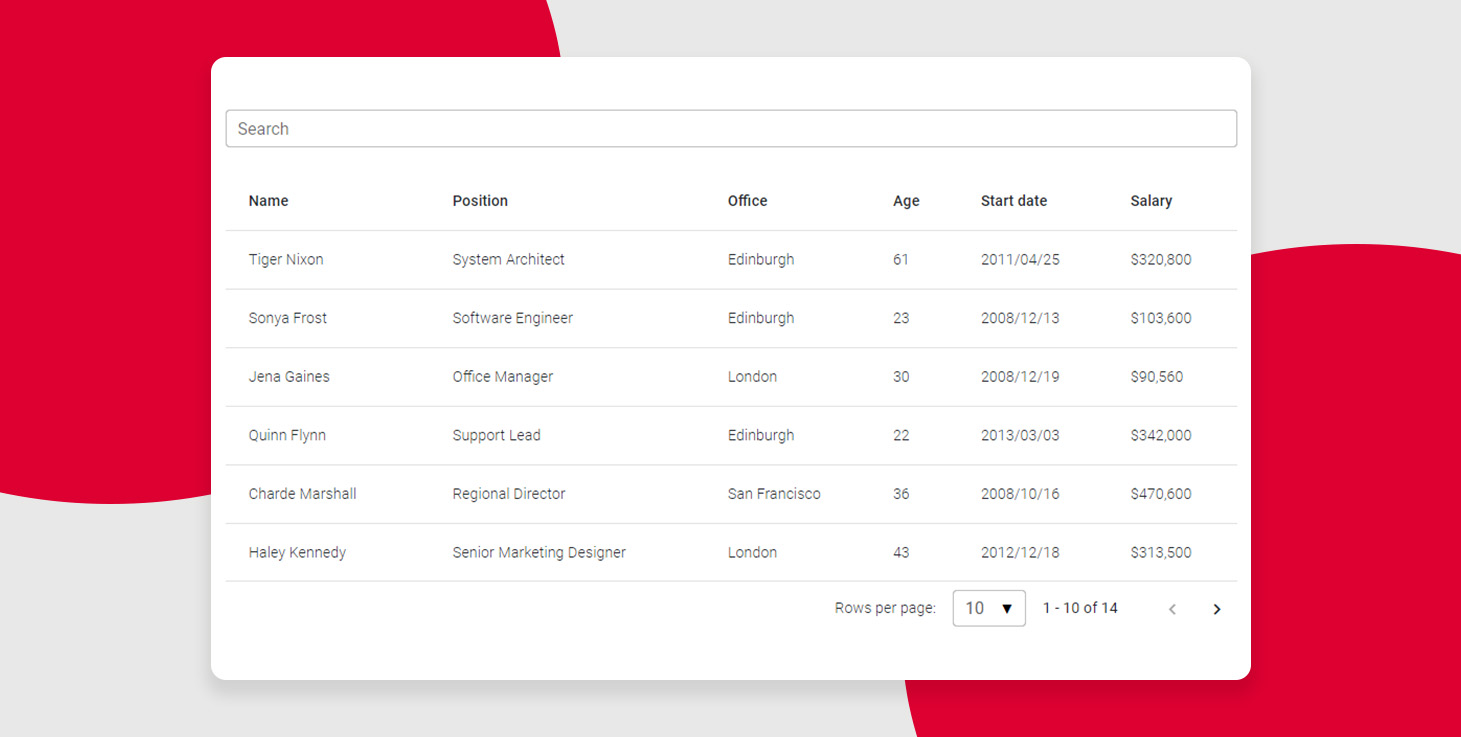The image size is (1461, 737).
Task: Sort table by Age column
Action: [906, 201]
